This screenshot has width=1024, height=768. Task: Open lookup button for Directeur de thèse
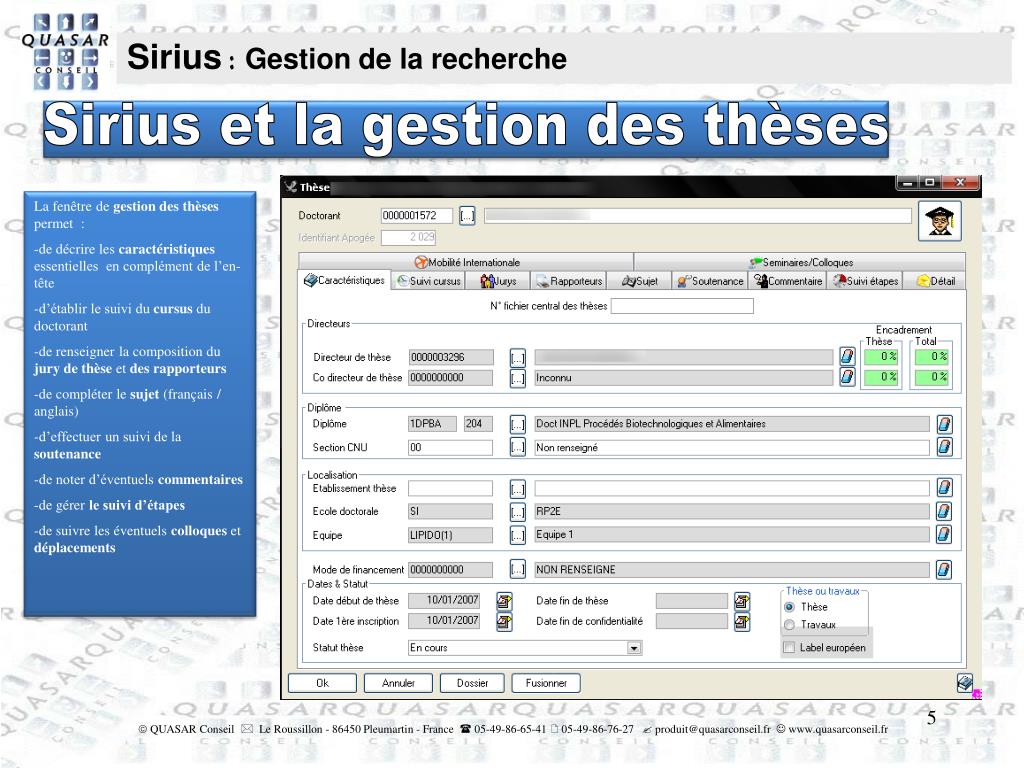[518, 357]
